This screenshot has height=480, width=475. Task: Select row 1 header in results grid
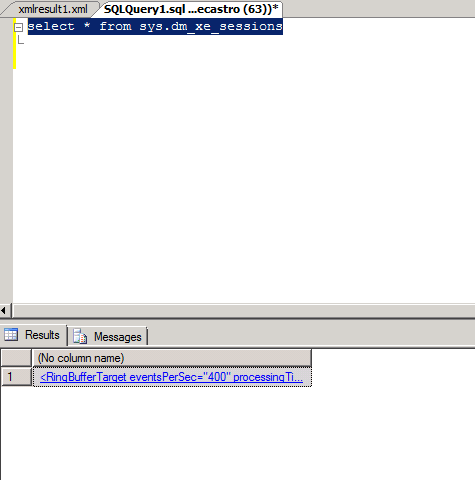point(16,377)
